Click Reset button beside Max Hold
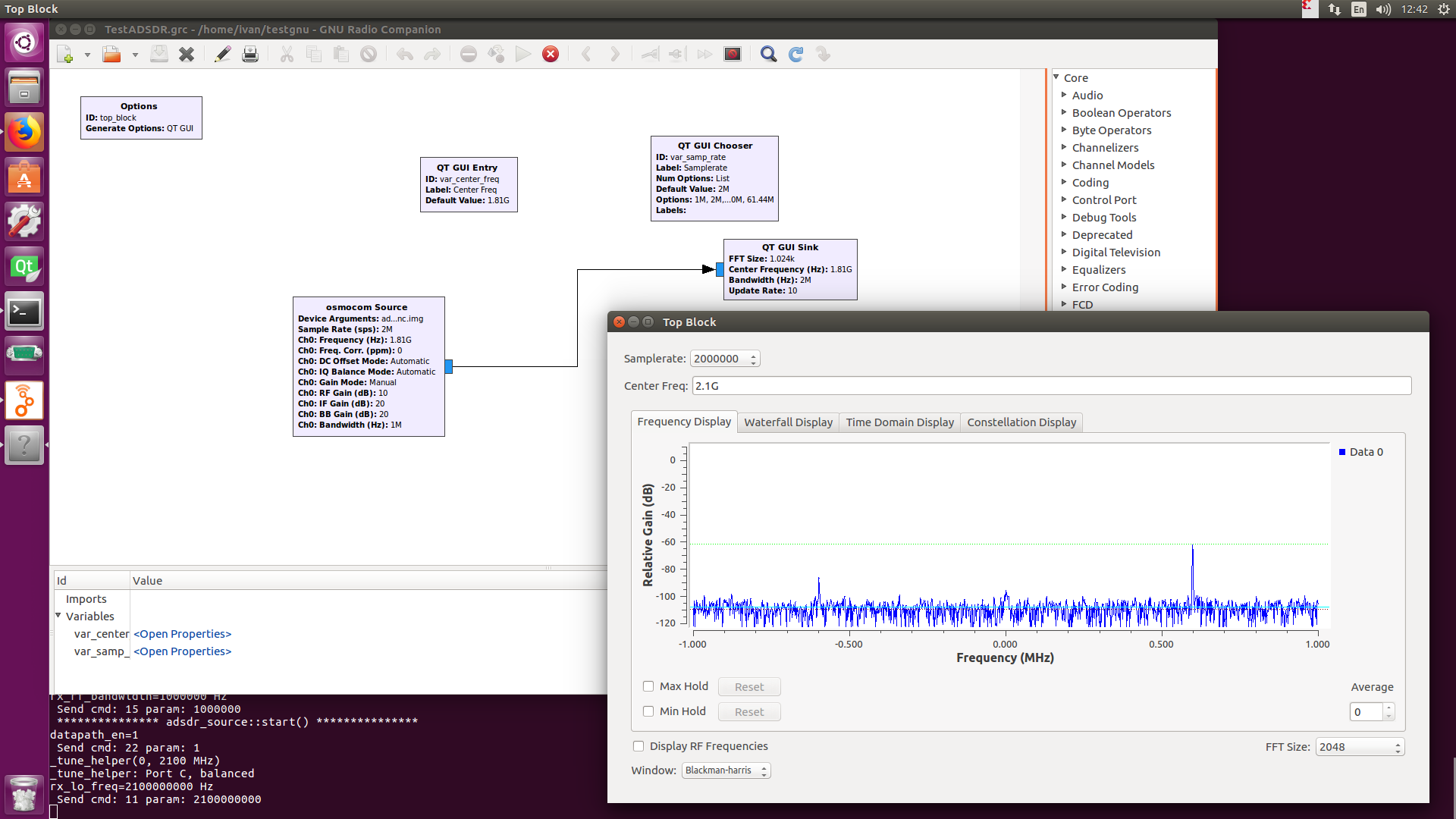1456x819 pixels. coord(749,687)
